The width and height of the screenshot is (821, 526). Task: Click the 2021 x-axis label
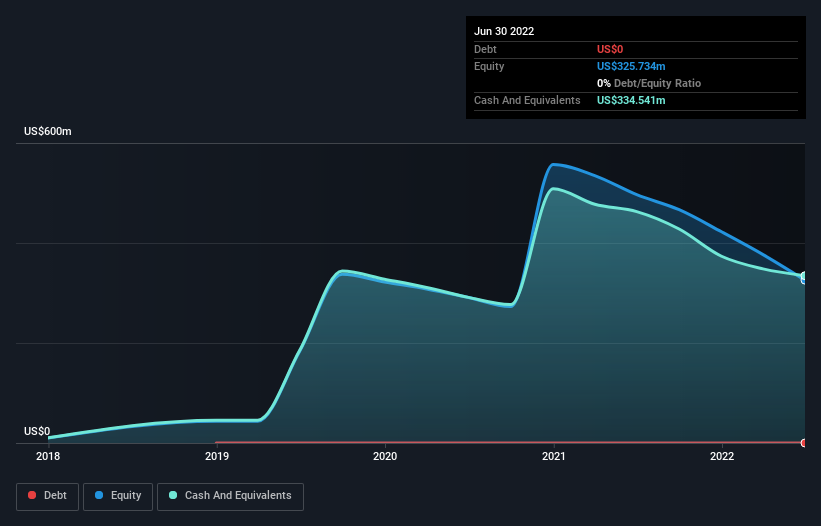(x=553, y=456)
